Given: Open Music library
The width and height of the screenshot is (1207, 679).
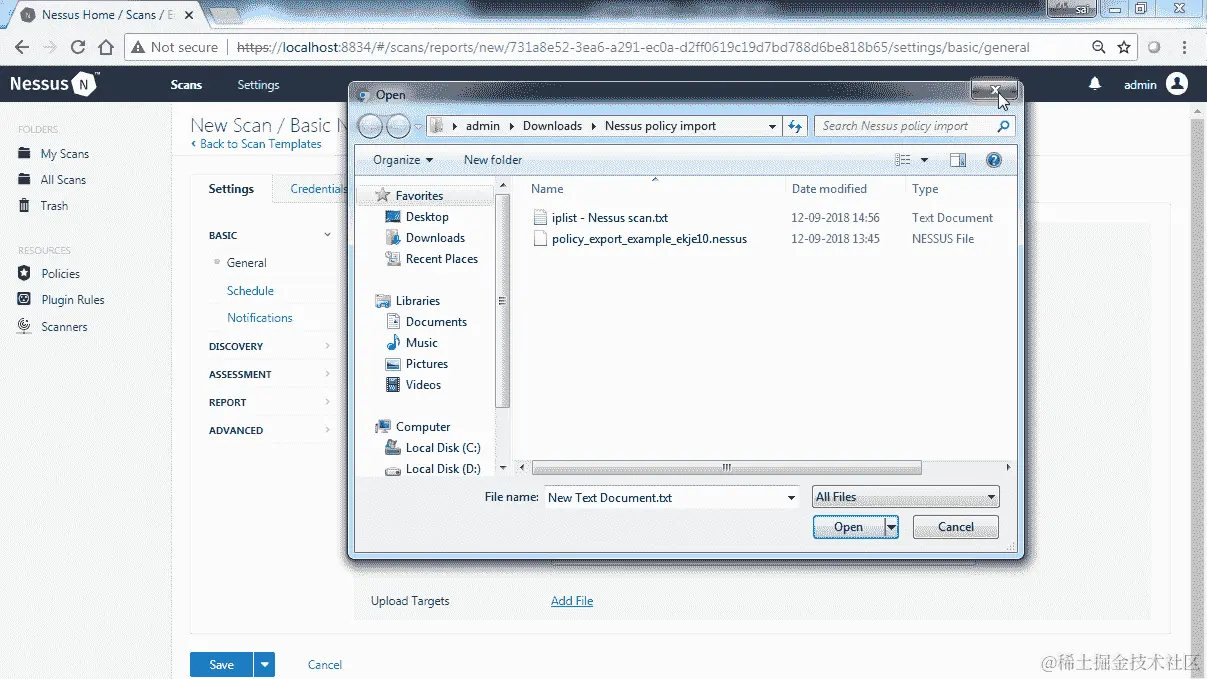Looking at the screenshot, I should click(412, 343).
